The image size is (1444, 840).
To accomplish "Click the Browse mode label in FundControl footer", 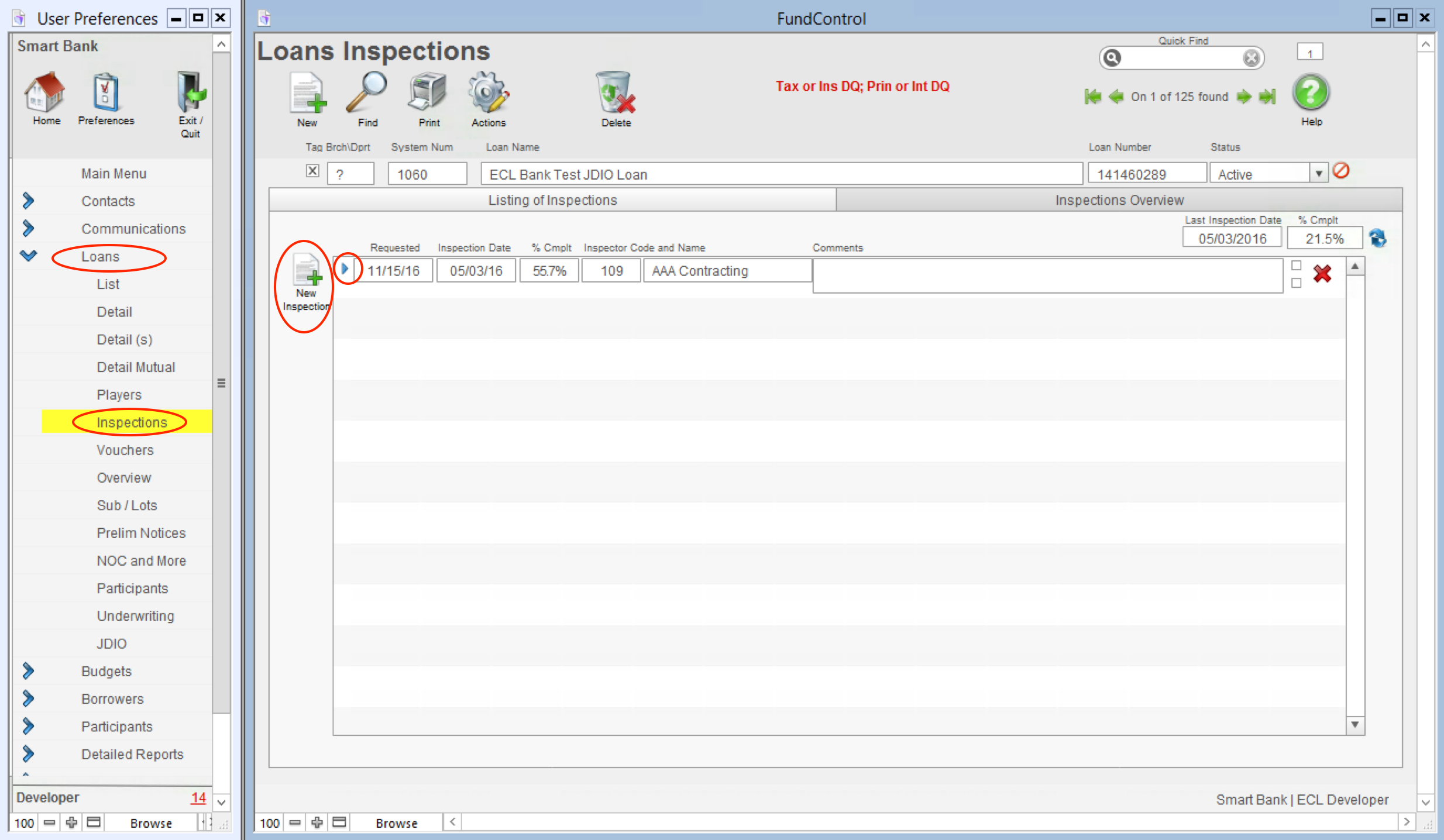I will click(396, 822).
